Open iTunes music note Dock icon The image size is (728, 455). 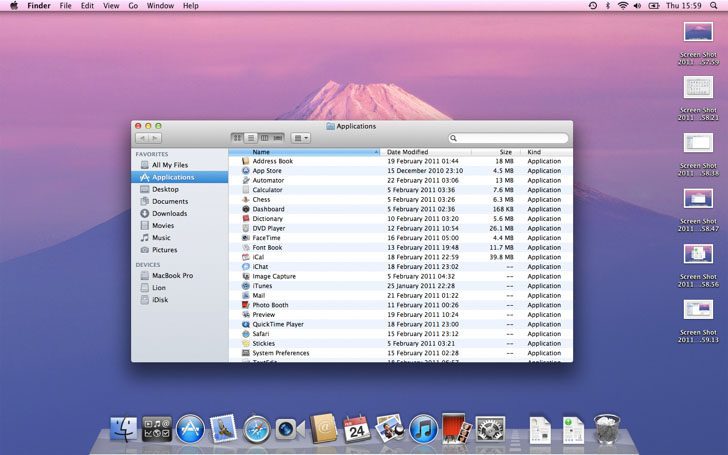pyautogui.click(x=423, y=429)
